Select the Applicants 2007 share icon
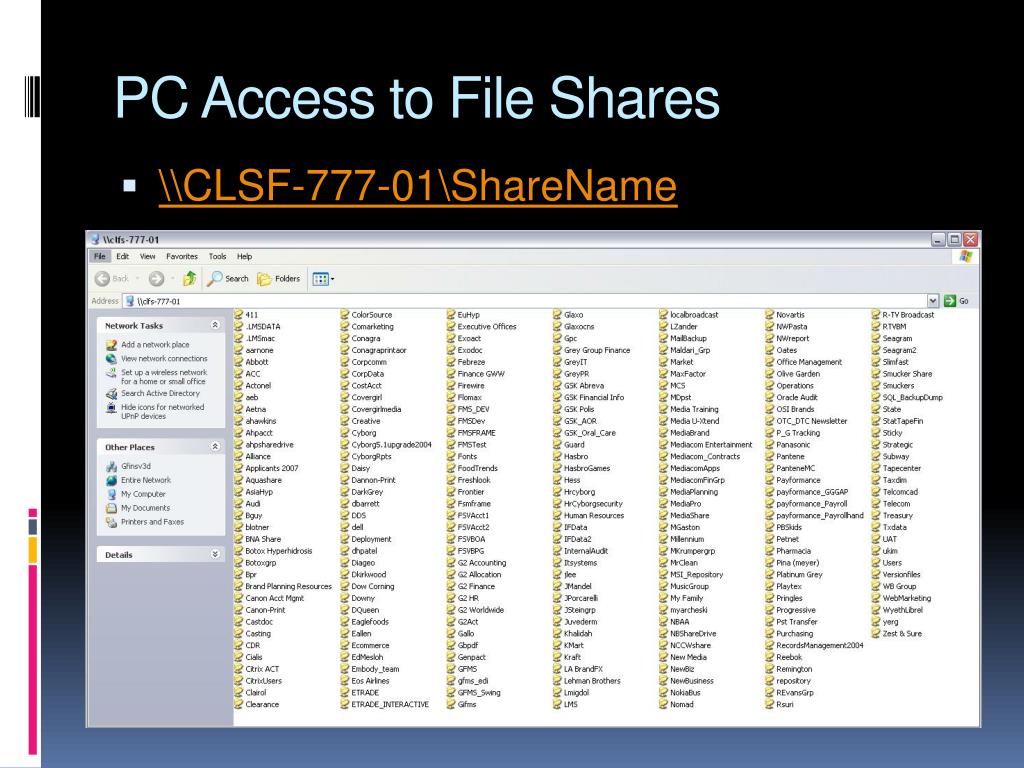The image size is (1024, 768). click(x=239, y=468)
